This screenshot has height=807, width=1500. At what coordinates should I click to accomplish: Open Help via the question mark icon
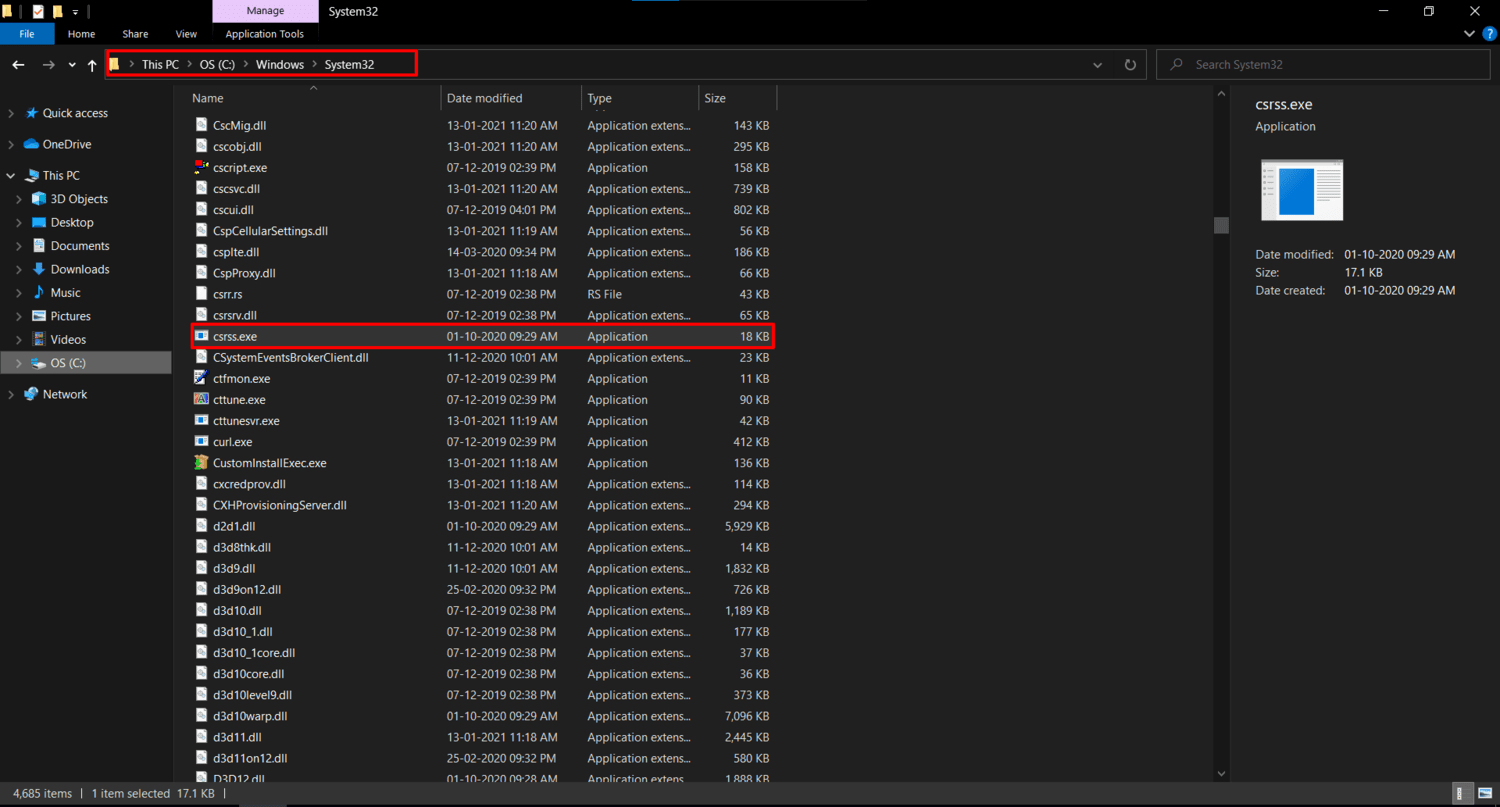point(1489,33)
